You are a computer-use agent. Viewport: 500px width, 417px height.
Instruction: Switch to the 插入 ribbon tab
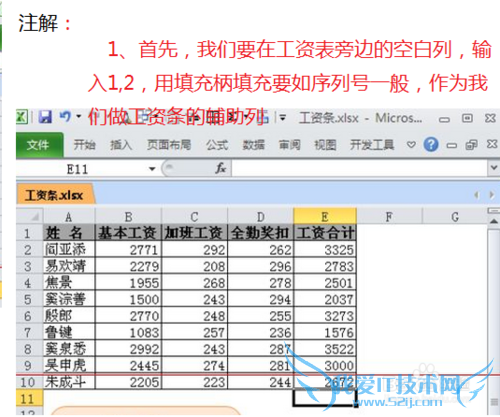[121, 145]
